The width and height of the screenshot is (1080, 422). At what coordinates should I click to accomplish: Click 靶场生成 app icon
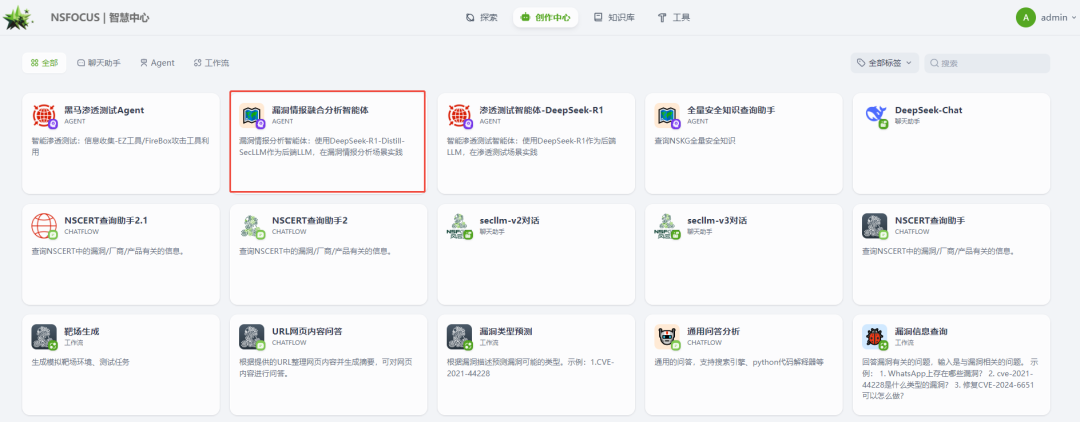[45, 337]
